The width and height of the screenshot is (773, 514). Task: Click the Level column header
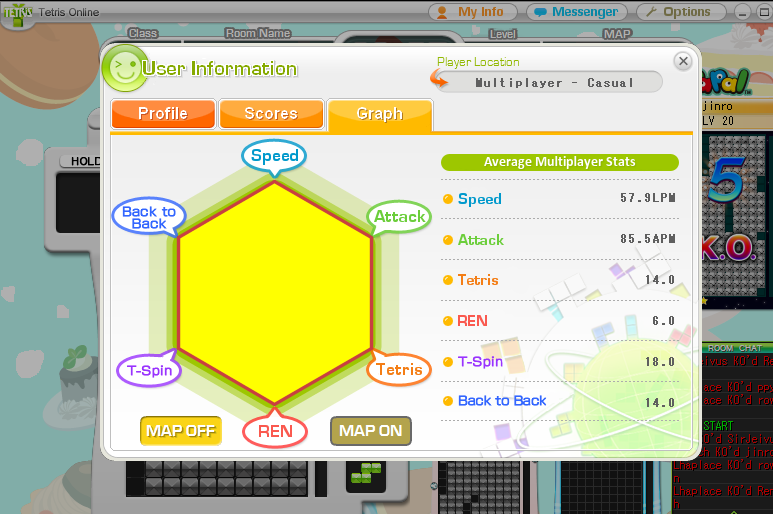click(x=502, y=34)
